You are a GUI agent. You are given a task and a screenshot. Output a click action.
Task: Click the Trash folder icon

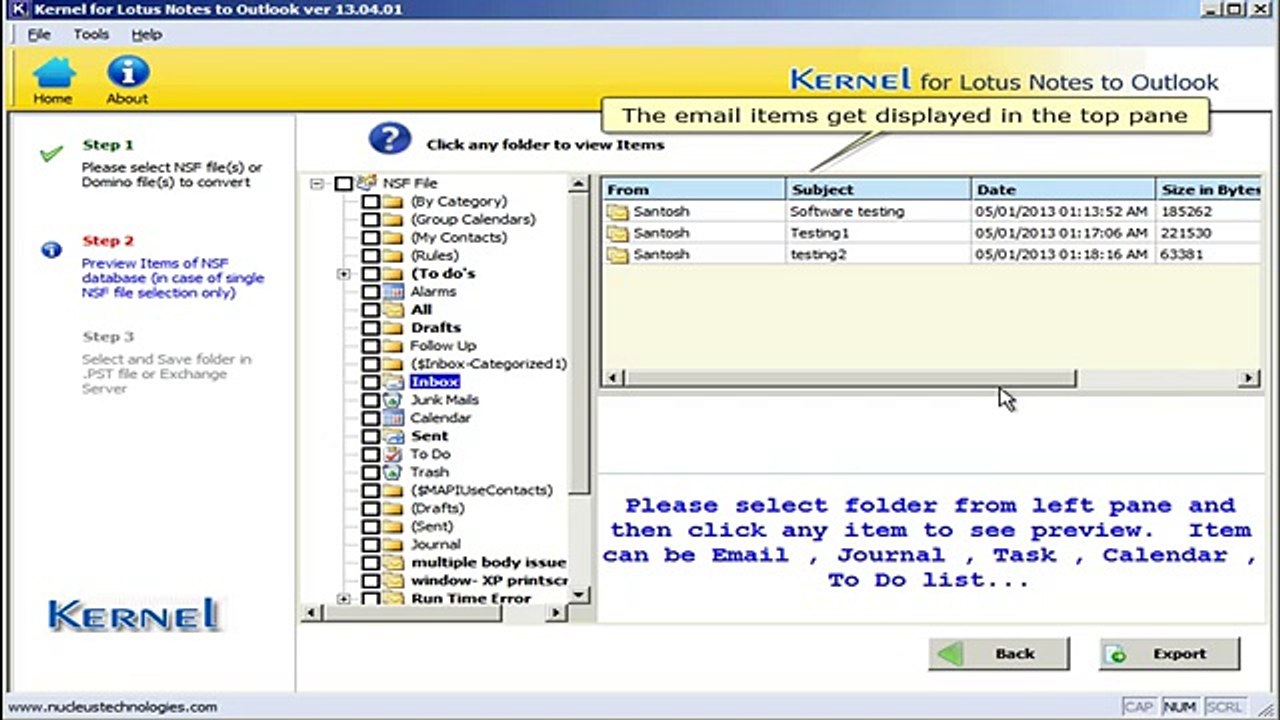point(393,471)
